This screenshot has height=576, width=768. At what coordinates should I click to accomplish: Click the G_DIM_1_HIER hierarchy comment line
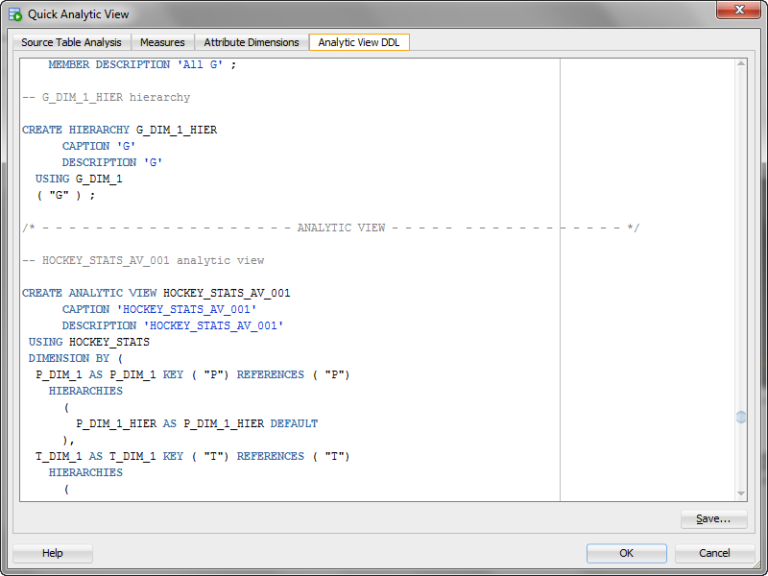point(106,98)
